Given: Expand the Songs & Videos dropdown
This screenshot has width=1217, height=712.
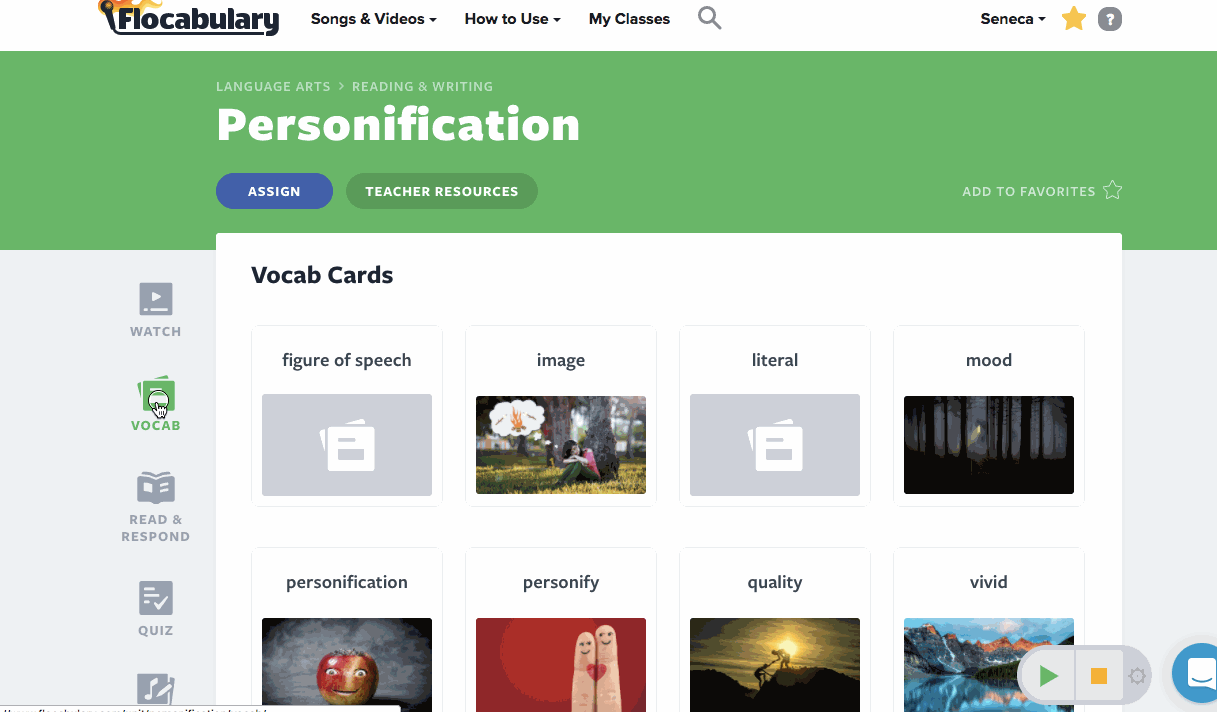Looking at the screenshot, I should (373, 19).
